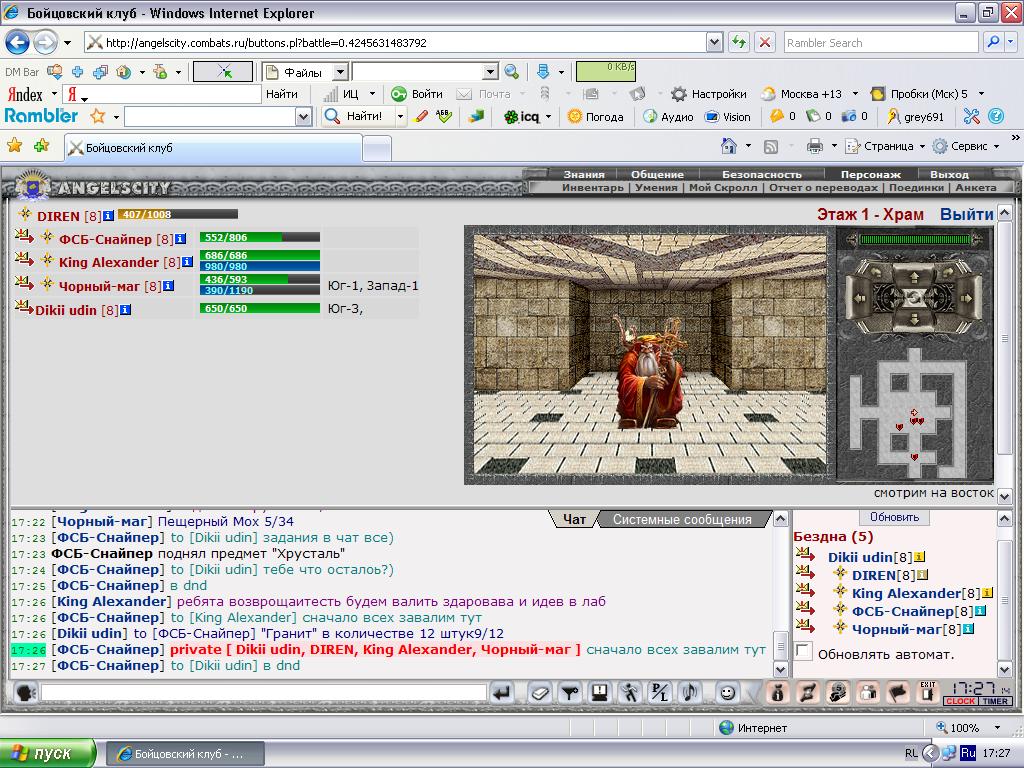Open the chat filter funnel icon
Viewport: 1024px width, 768px height.
pyautogui.click(x=570, y=693)
